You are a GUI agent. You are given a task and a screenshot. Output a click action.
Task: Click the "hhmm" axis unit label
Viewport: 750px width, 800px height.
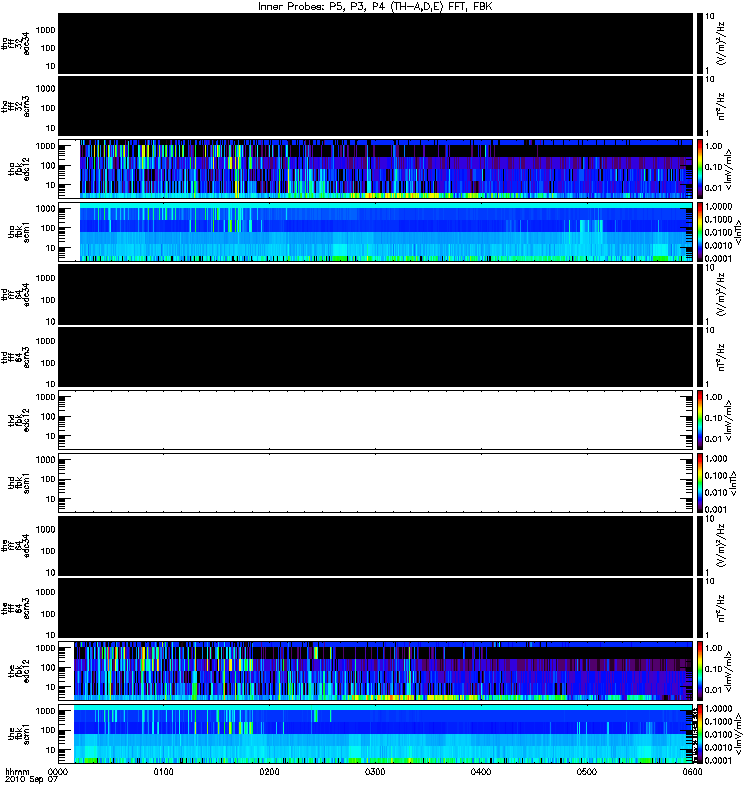coord(17,771)
